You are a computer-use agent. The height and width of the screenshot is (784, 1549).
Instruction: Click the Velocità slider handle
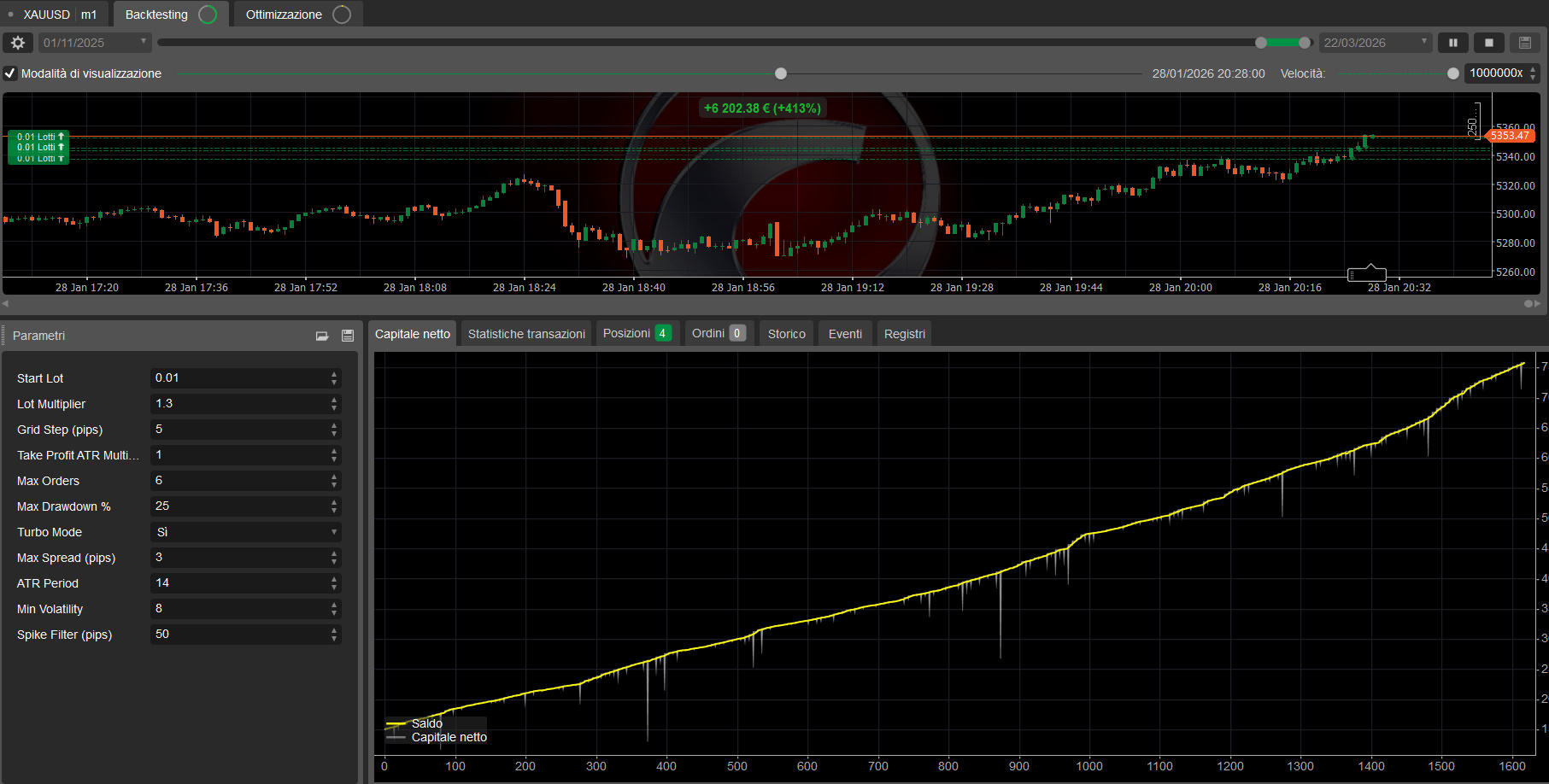[1453, 73]
